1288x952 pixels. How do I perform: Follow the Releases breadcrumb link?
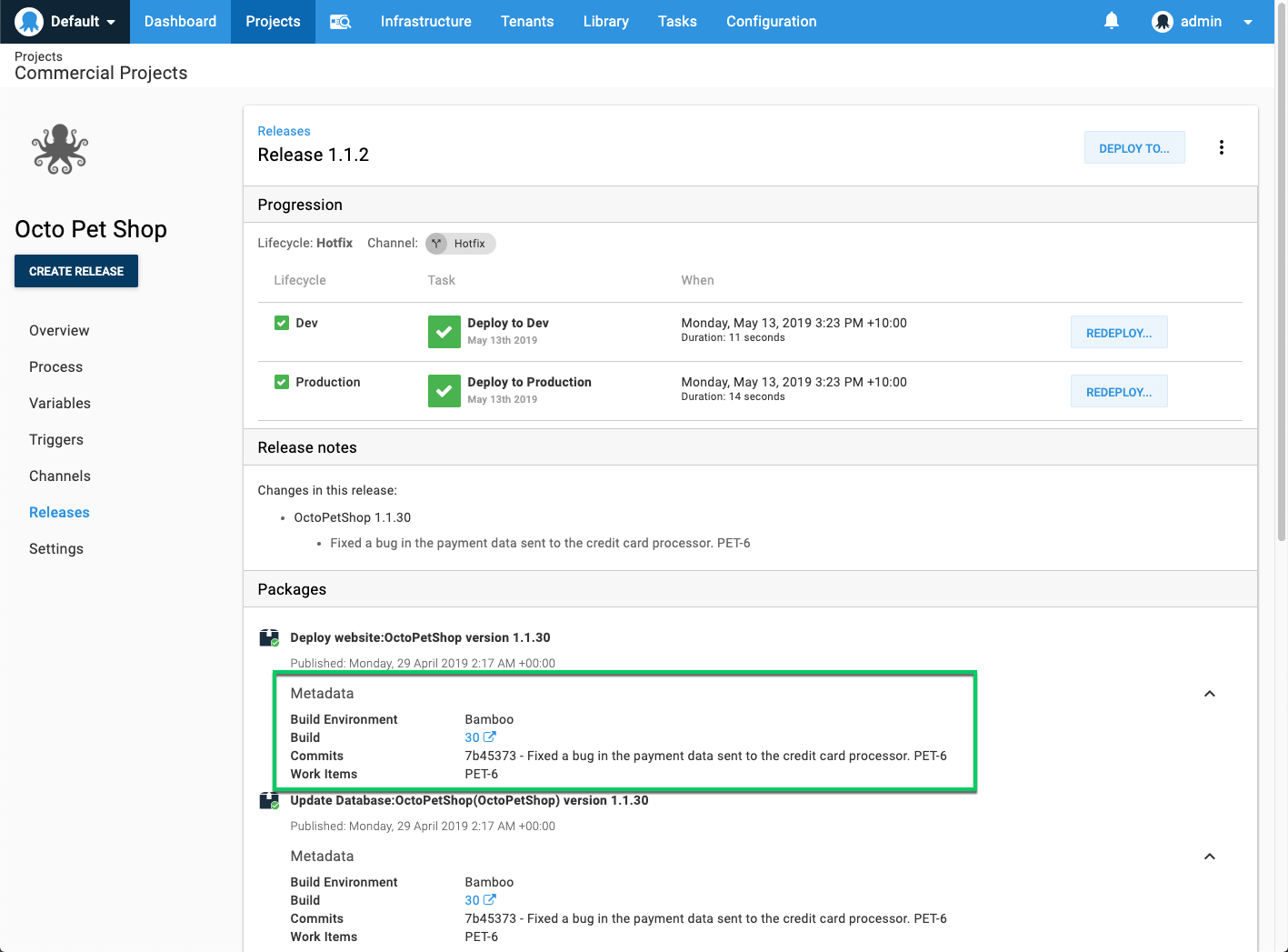pos(284,131)
